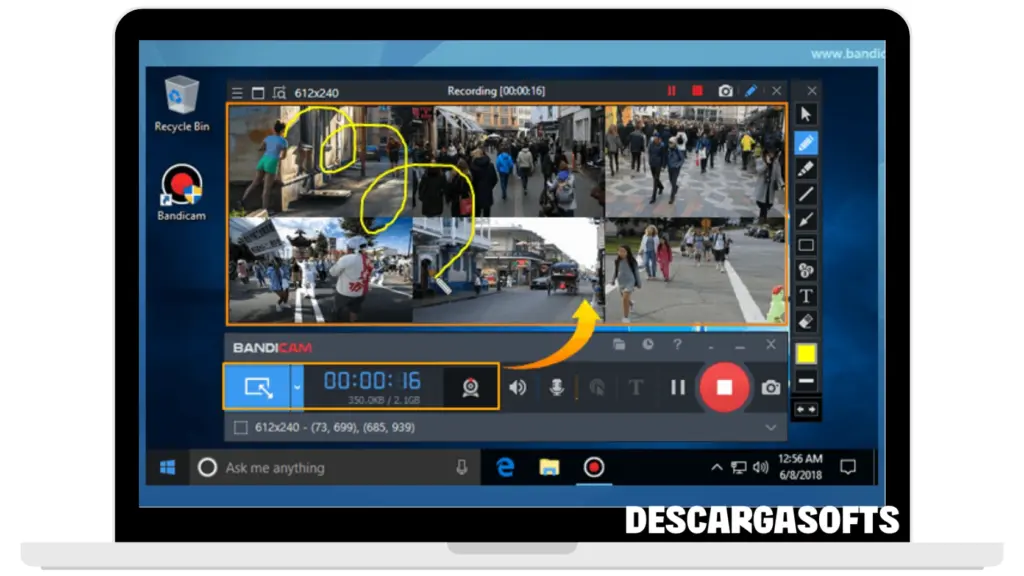This screenshot has height=576, width=1024.
Task: Stop recording with the red button
Action: point(725,387)
